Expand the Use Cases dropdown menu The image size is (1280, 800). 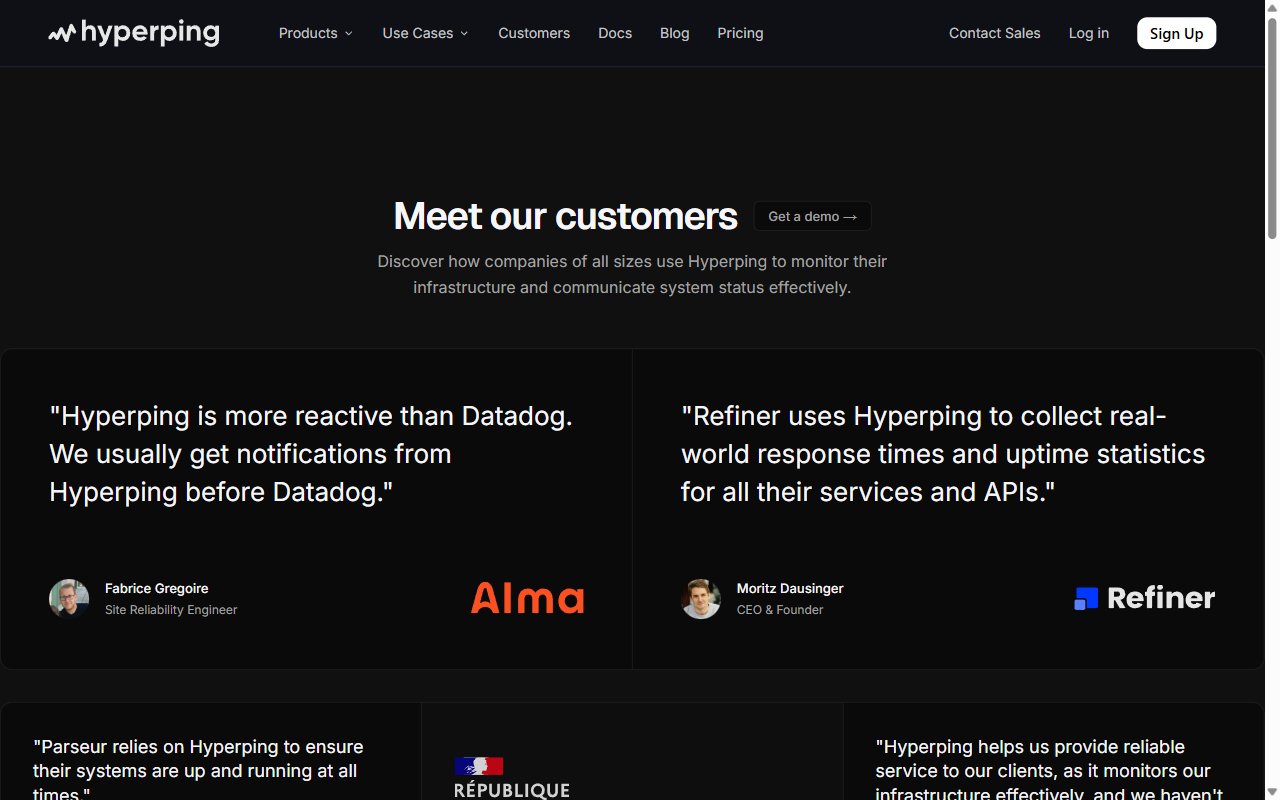[x=426, y=33]
